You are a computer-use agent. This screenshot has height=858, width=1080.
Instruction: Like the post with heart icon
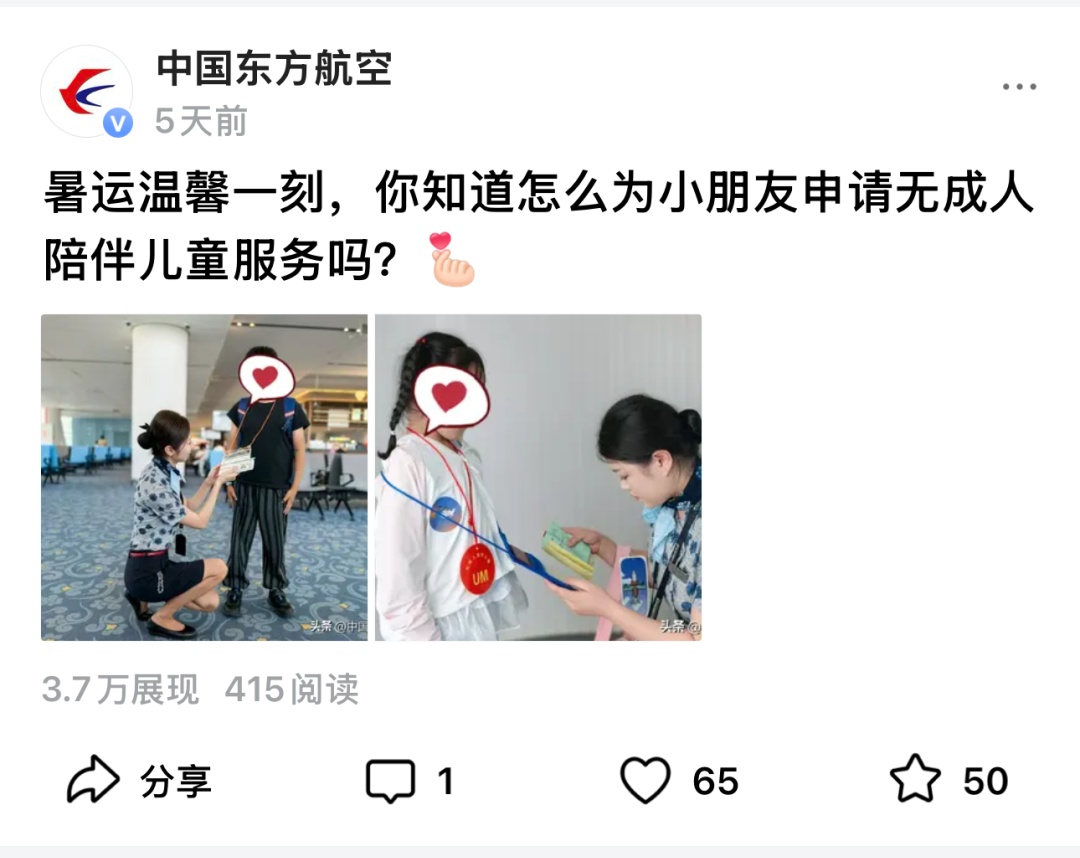pos(645,779)
